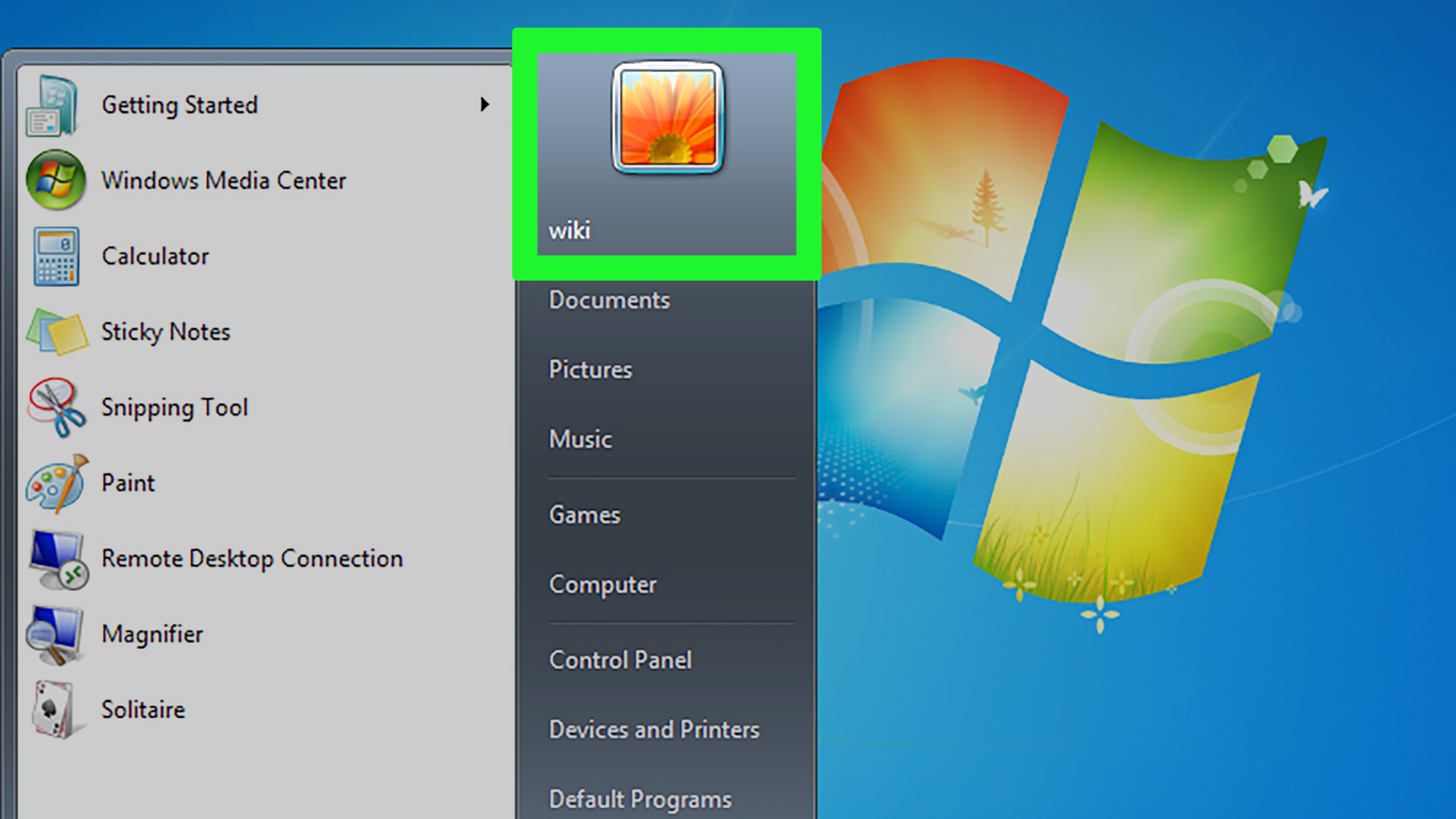
Task: Click the Magnifier icon
Action: [x=55, y=635]
